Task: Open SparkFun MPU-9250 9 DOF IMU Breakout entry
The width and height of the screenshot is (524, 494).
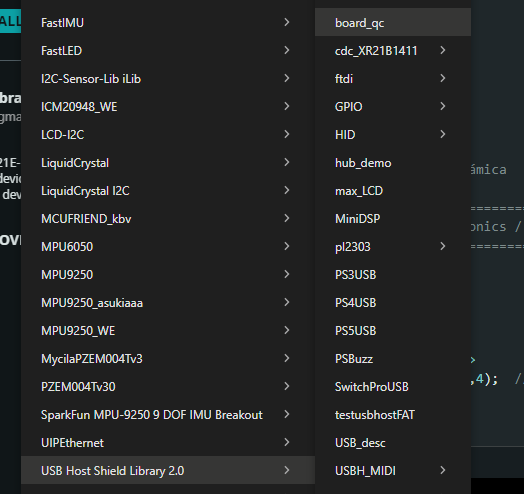Action: [x=168, y=415]
